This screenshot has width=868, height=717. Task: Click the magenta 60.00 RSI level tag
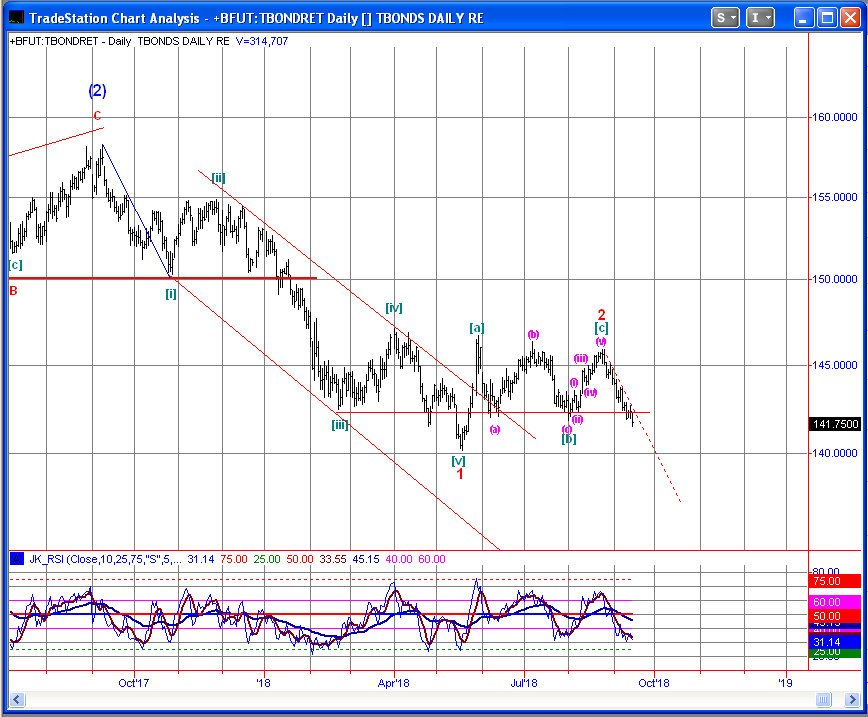(x=835, y=602)
